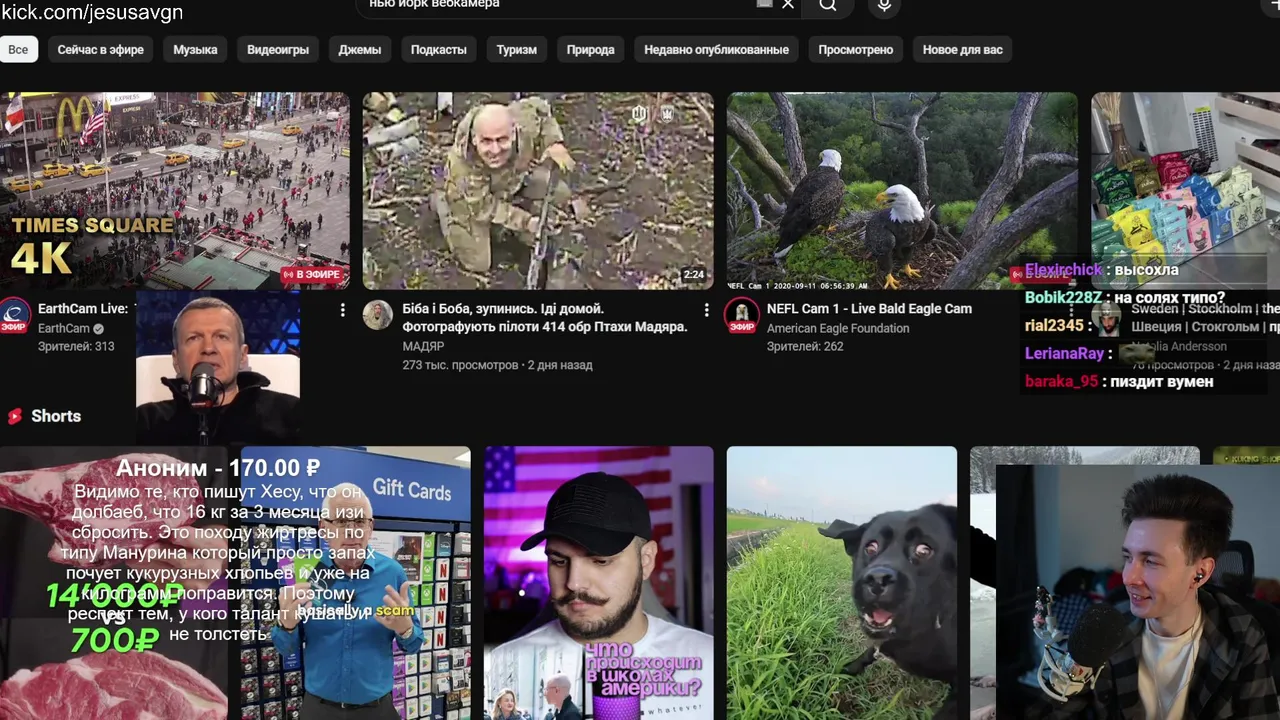Click the picture-in-picture man with microphone
This screenshot has width=1280, height=720.
click(218, 368)
